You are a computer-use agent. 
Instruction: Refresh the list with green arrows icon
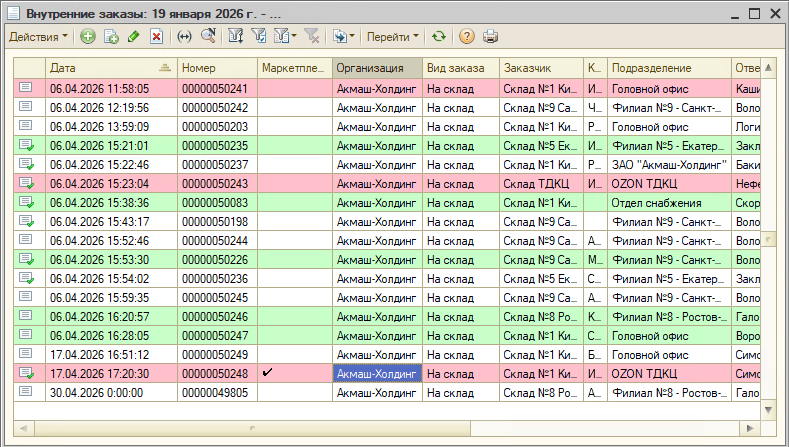(x=439, y=37)
